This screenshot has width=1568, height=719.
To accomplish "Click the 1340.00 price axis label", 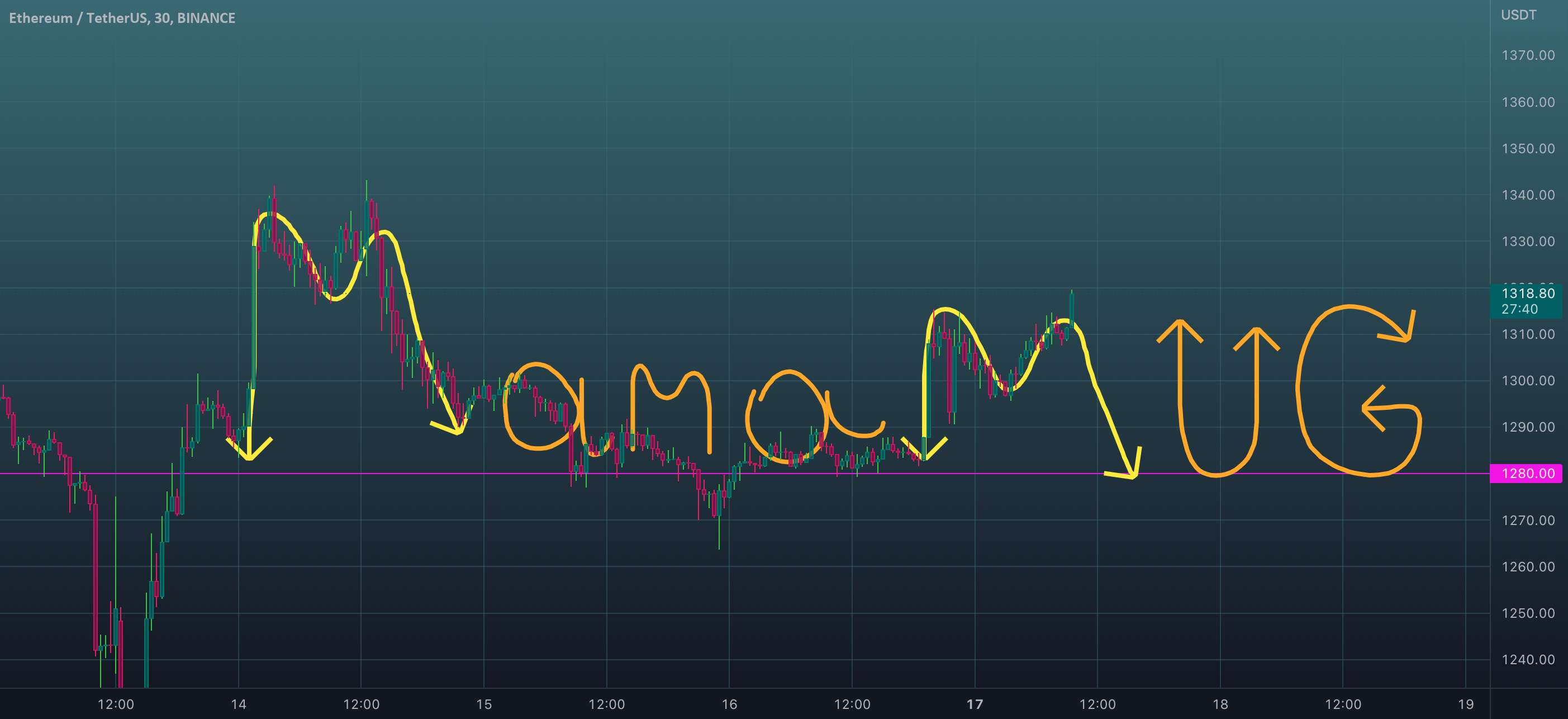I will click(x=1528, y=195).
